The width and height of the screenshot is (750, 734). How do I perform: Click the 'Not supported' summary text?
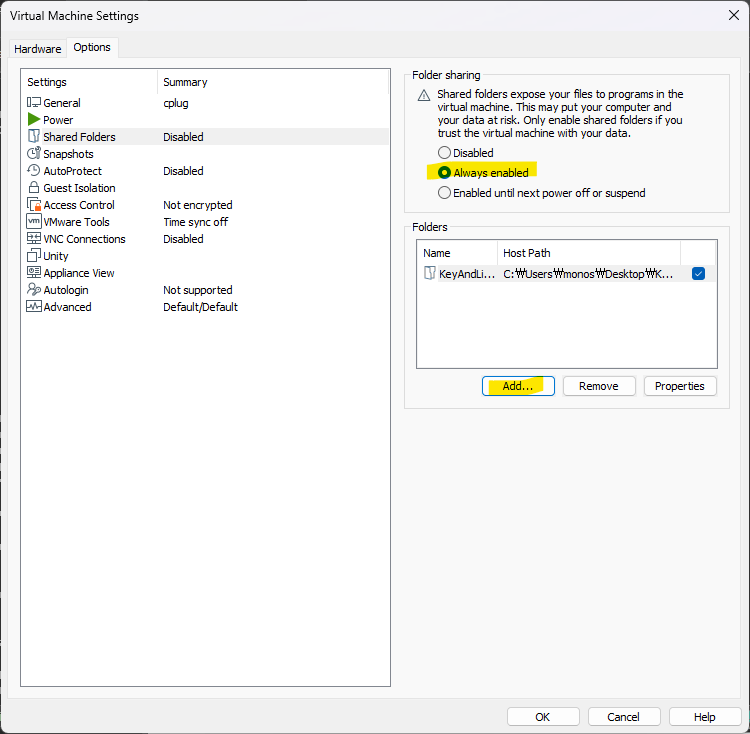(x=198, y=290)
